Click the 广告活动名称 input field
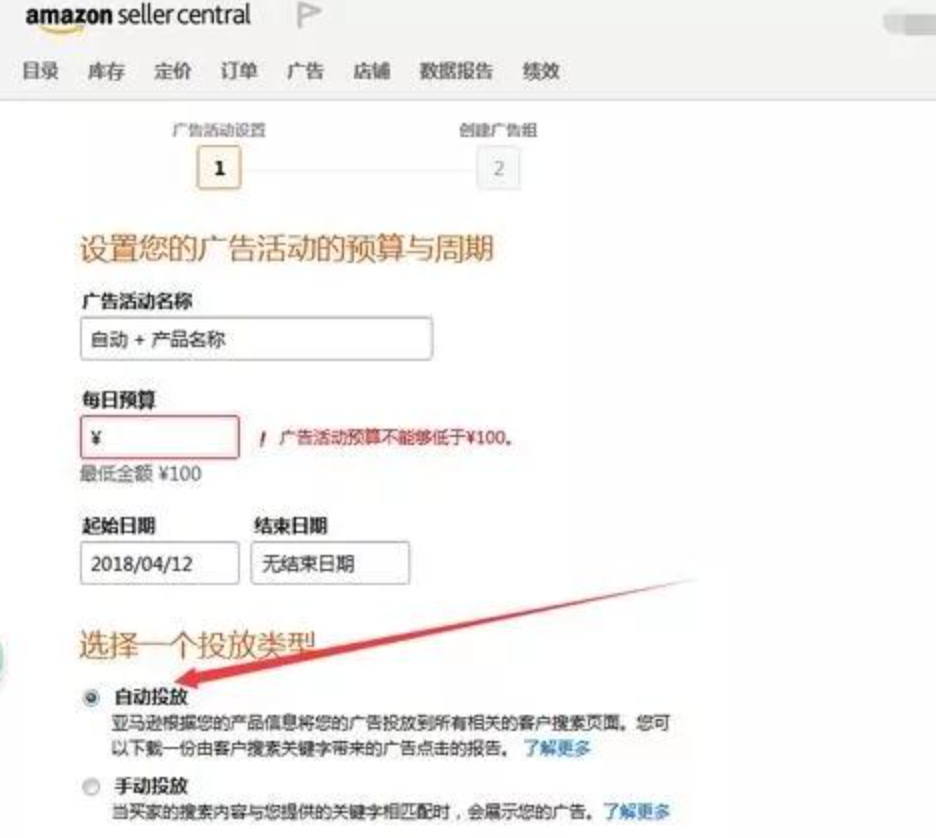 (256, 339)
